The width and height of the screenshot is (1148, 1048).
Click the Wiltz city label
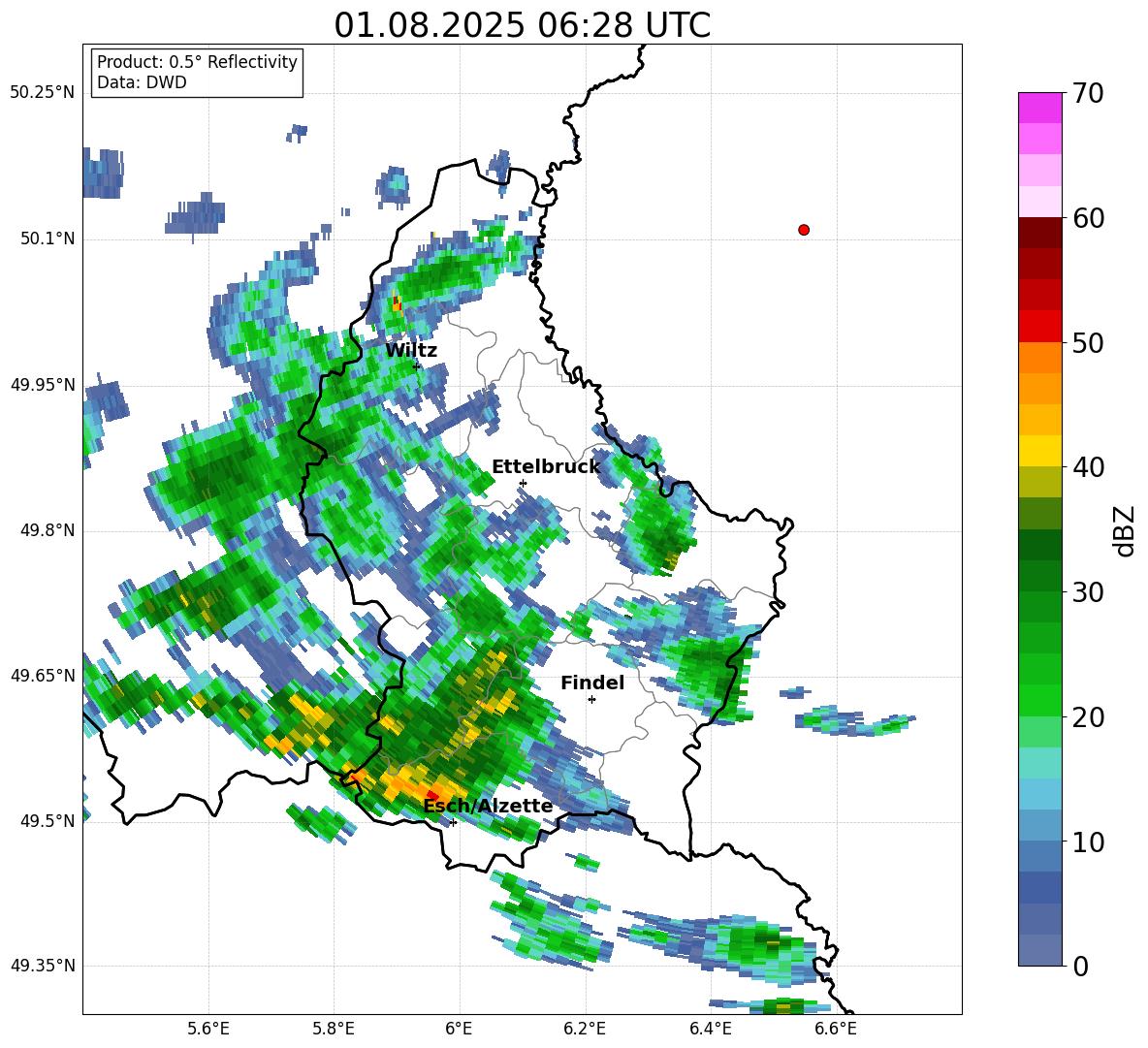tap(411, 351)
